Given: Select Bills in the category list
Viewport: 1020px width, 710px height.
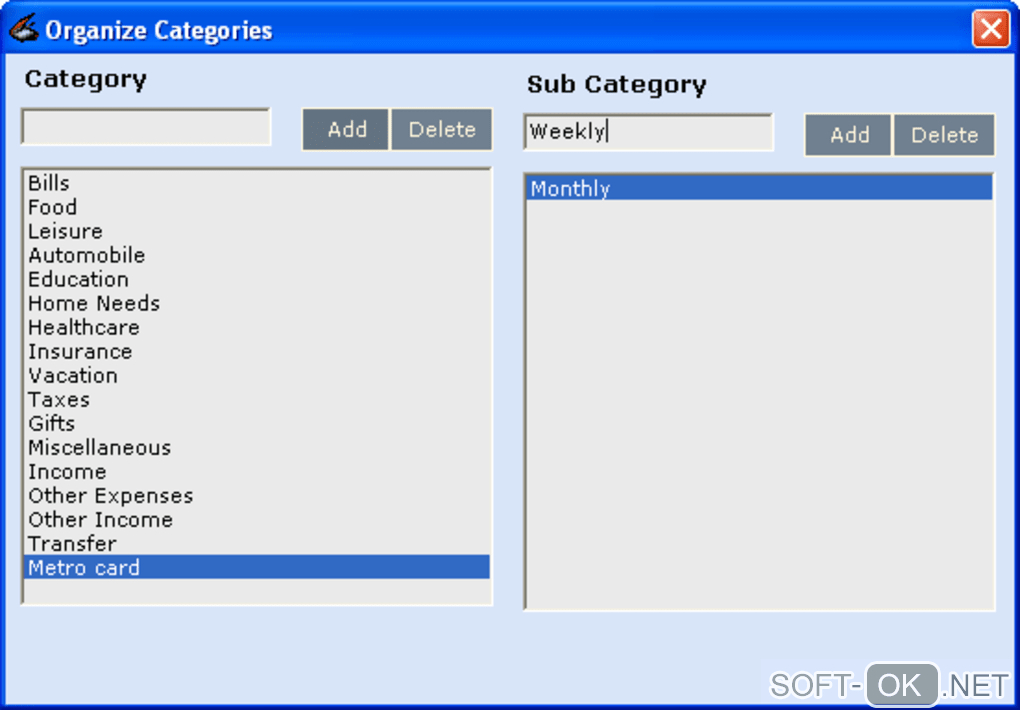Looking at the screenshot, I should pos(49,183).
